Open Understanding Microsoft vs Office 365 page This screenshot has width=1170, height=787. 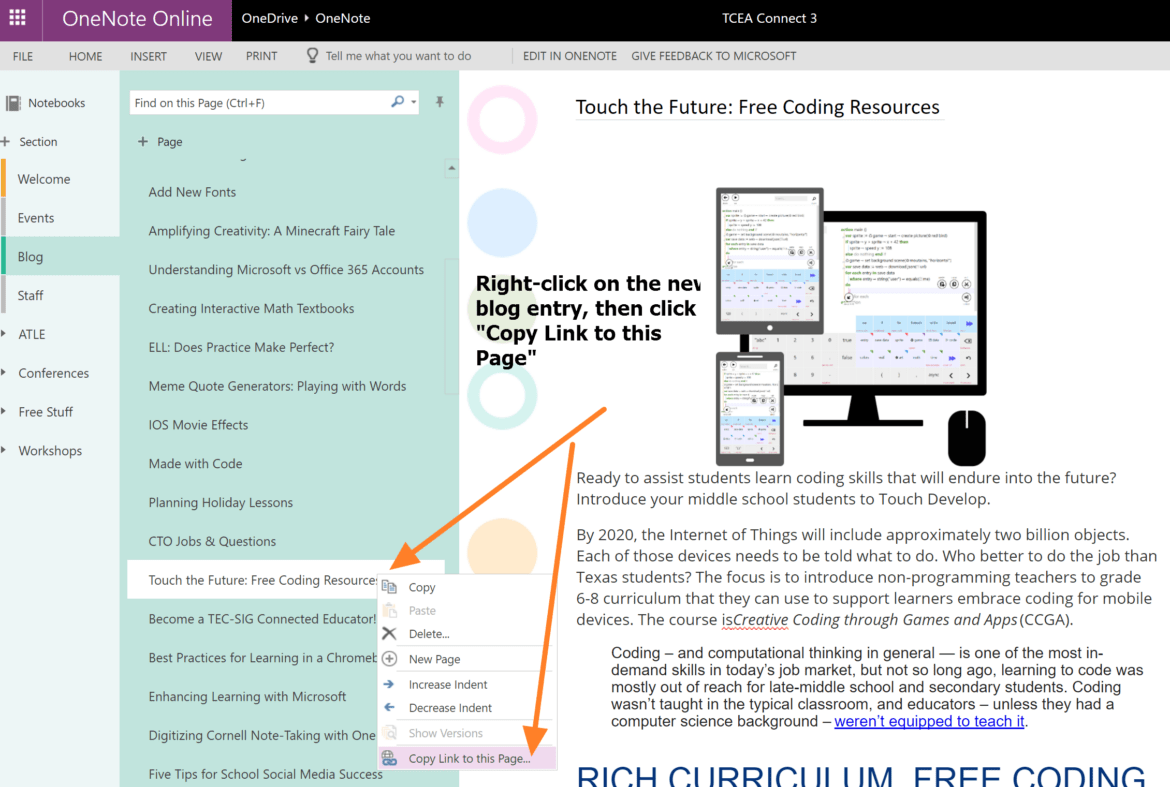click(x=286, y=269)
